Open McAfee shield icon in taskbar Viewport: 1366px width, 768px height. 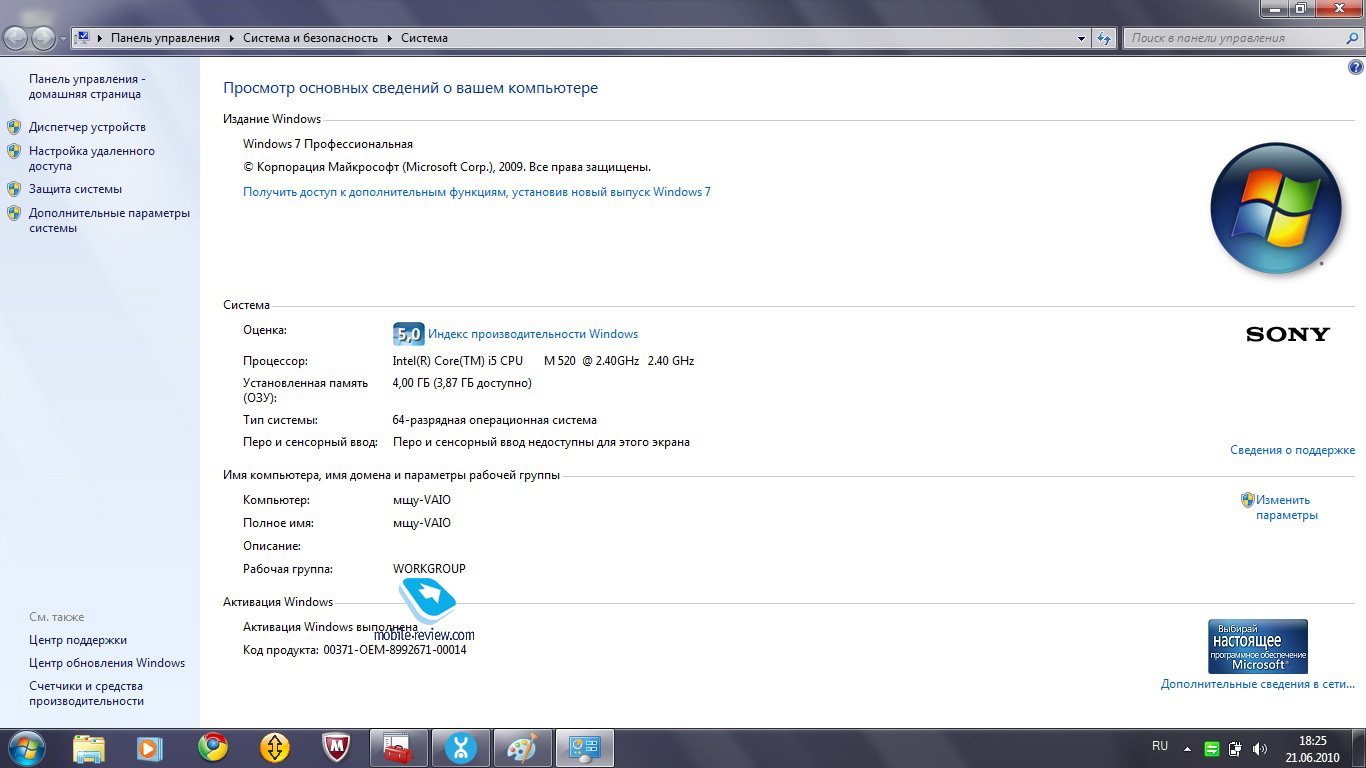336,747
